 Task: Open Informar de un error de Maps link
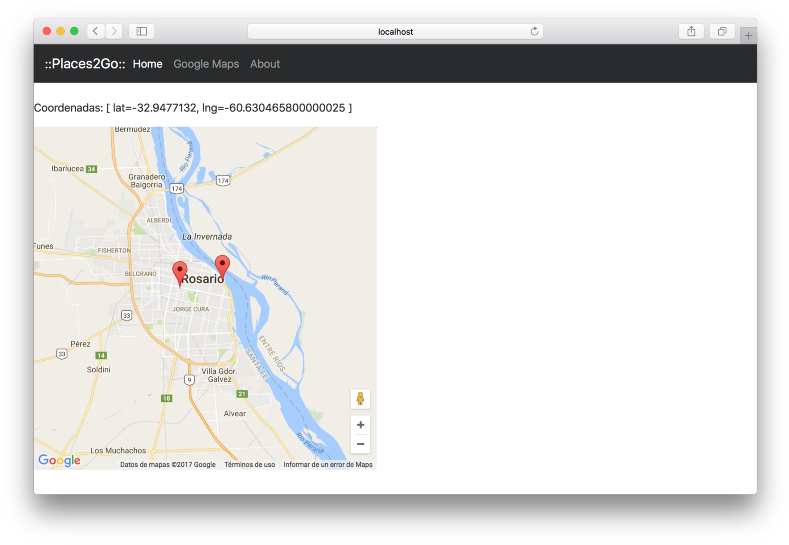coord(328,464)
